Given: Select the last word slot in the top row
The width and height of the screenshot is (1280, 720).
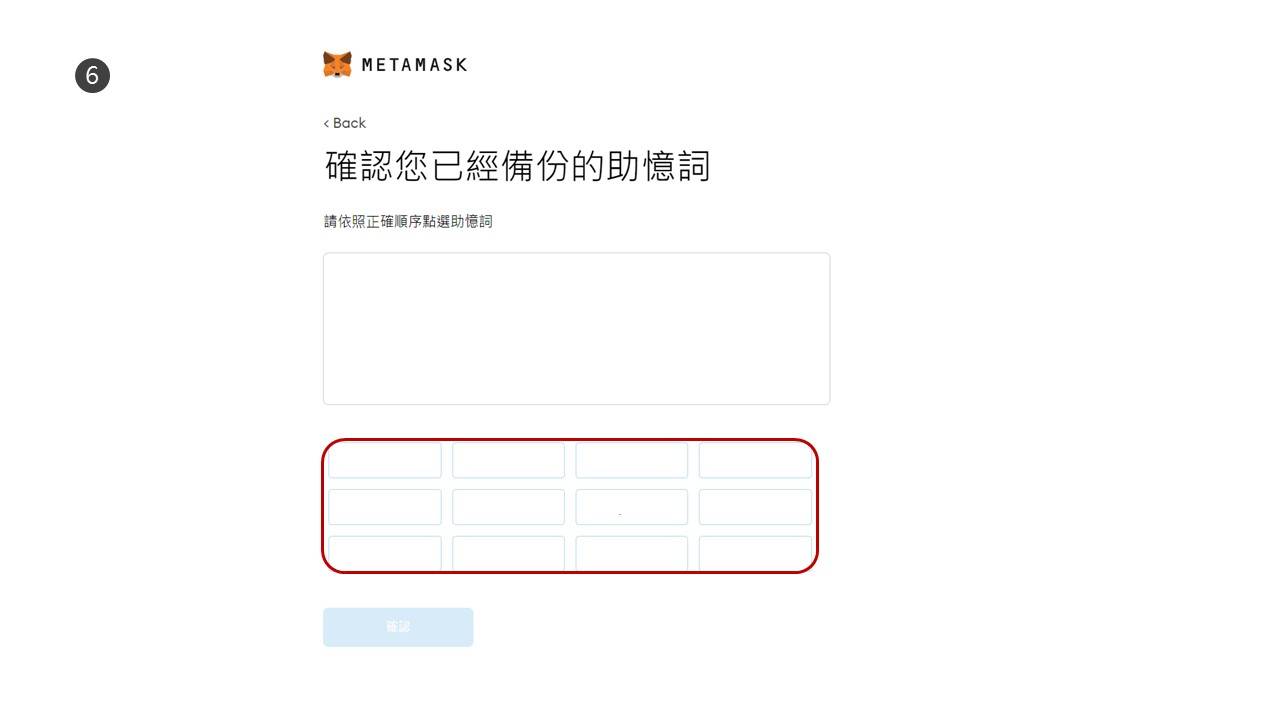Looking at the screenshot, I should click(x=755, y=461).
